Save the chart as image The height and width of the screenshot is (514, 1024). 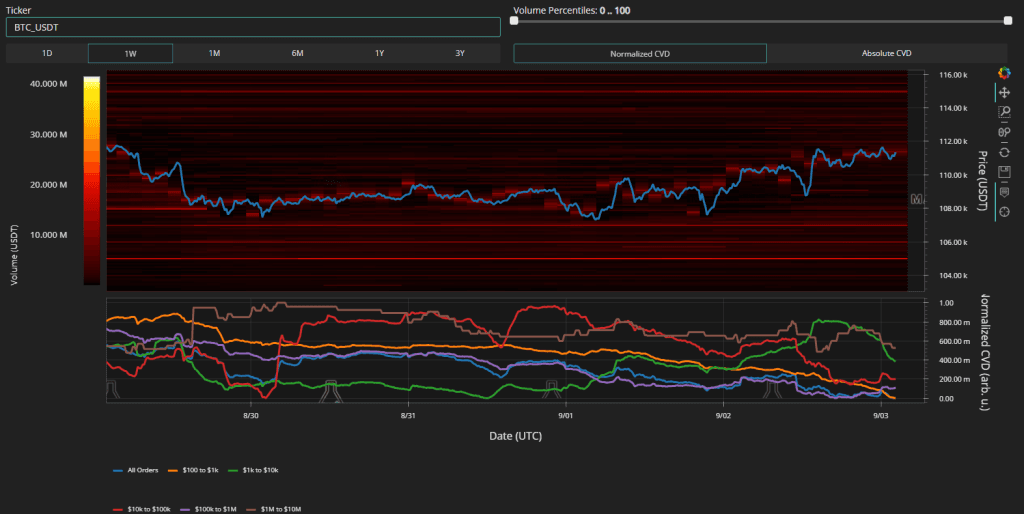click(x=1003, y=171)
